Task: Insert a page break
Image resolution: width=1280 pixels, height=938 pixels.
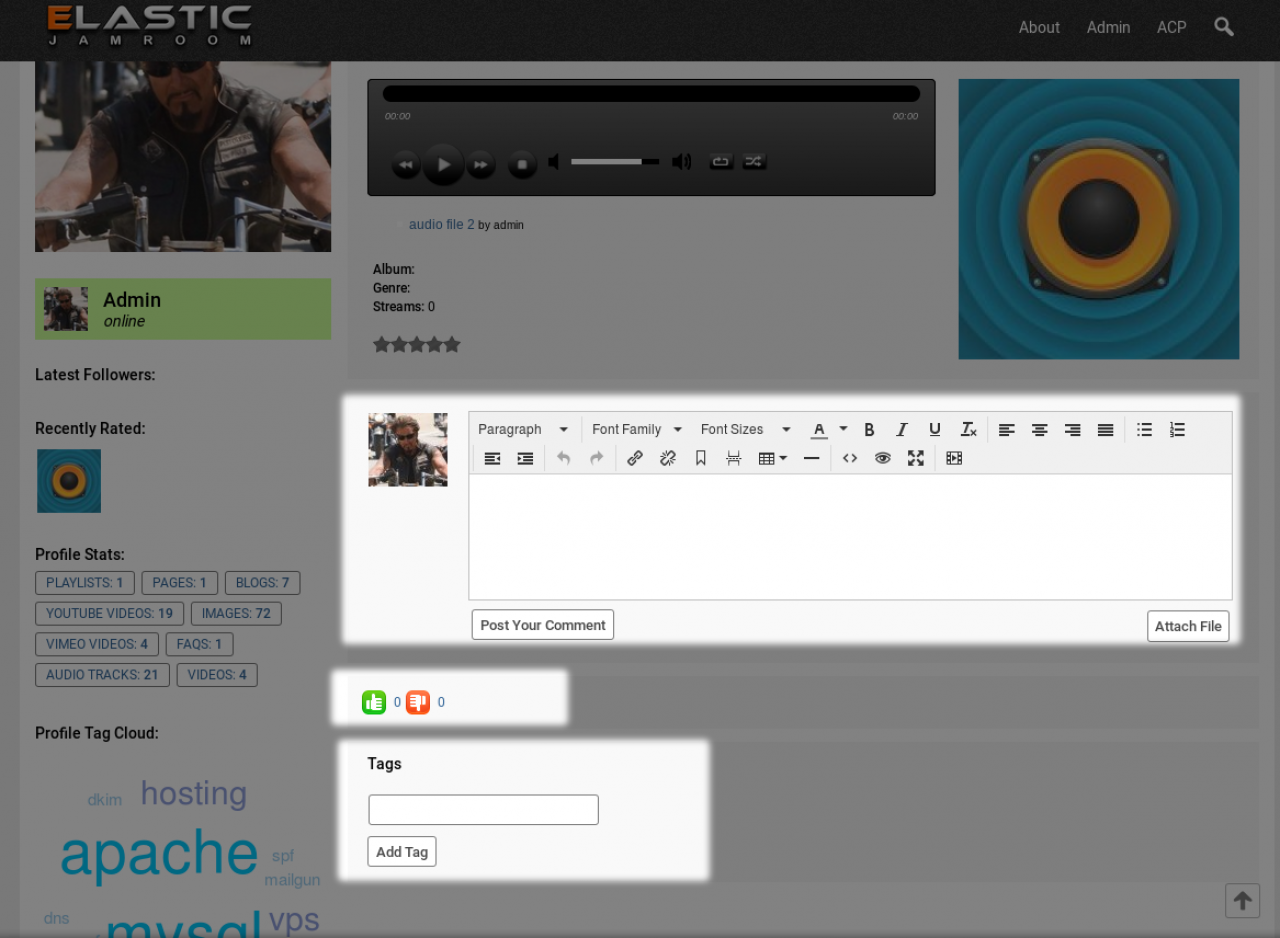Action: [x=734, y=459]
